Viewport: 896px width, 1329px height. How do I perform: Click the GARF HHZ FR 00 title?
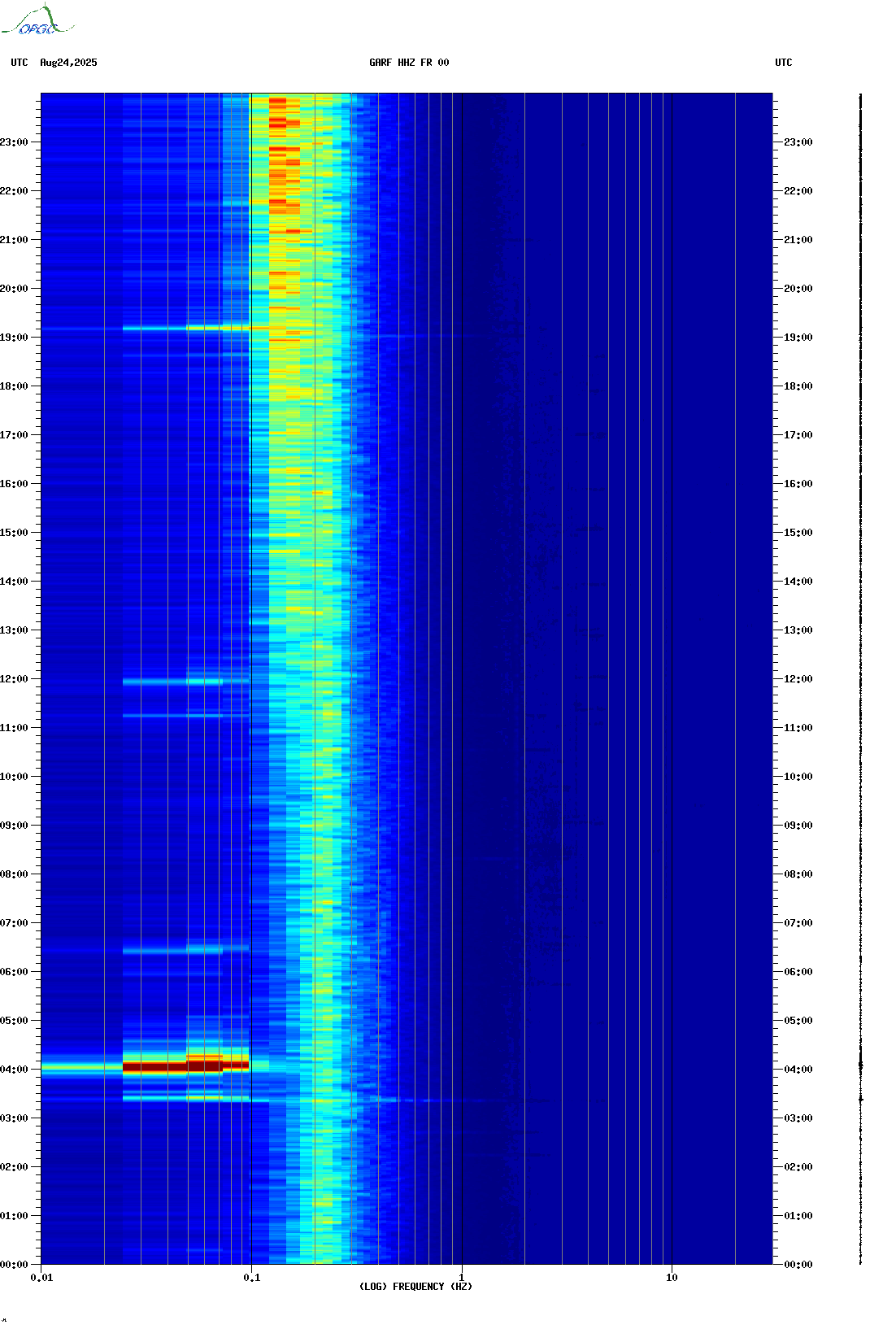(x=409, y=63)
